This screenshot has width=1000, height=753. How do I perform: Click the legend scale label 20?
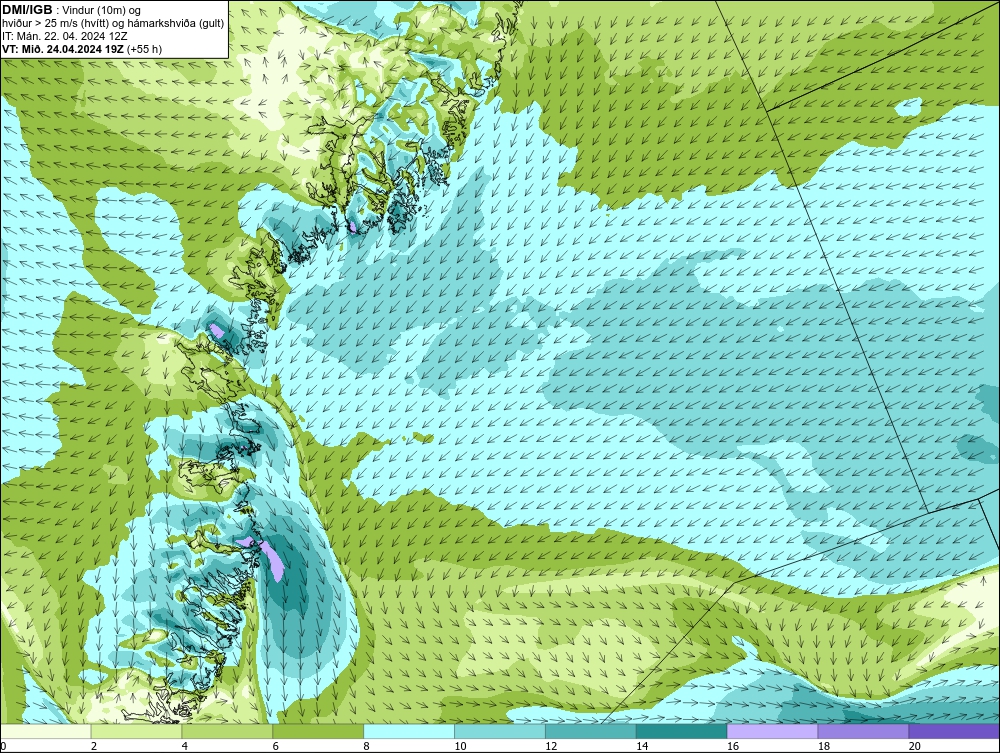[x=915, y=746]
